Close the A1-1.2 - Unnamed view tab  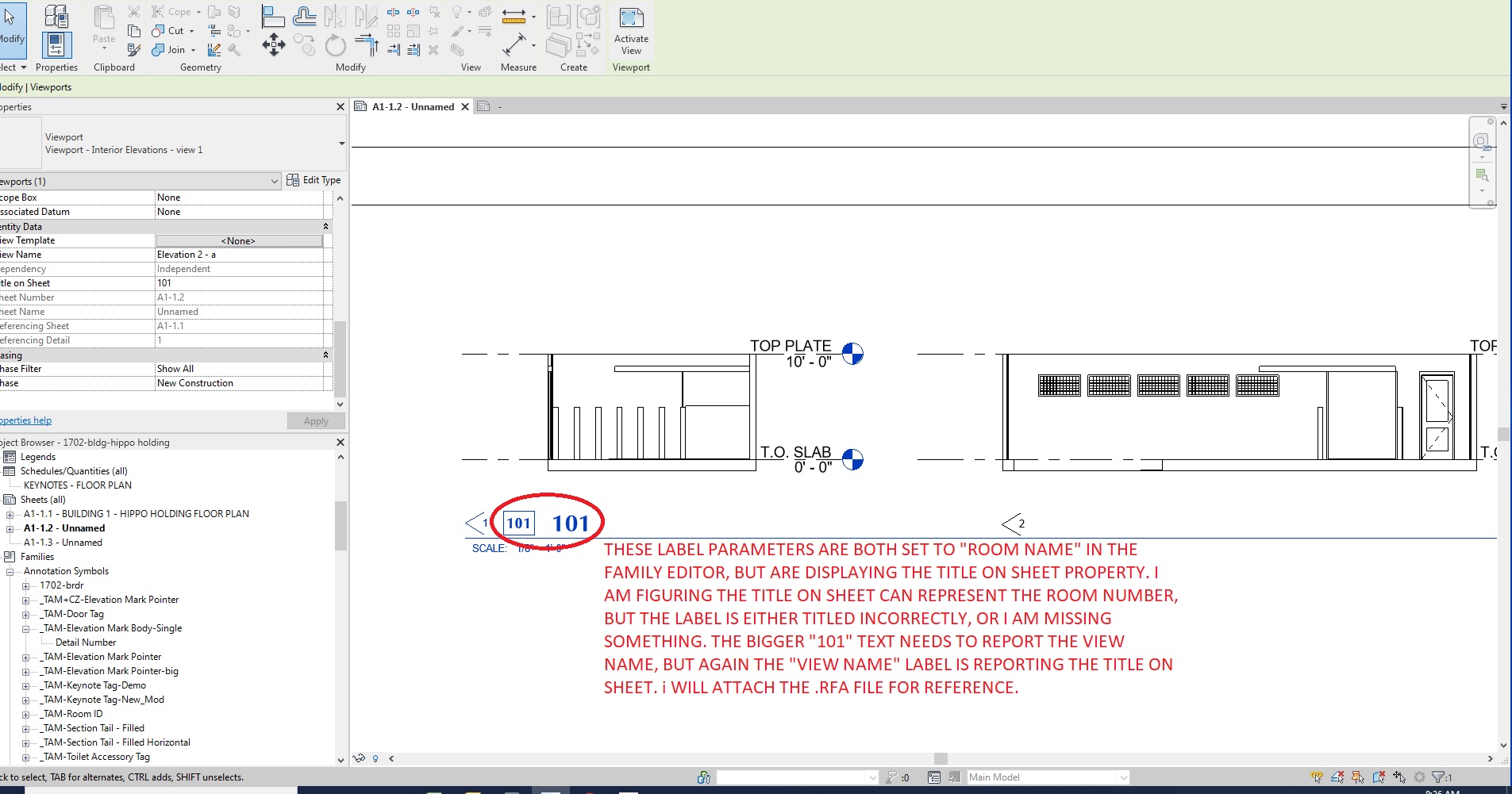465,106
